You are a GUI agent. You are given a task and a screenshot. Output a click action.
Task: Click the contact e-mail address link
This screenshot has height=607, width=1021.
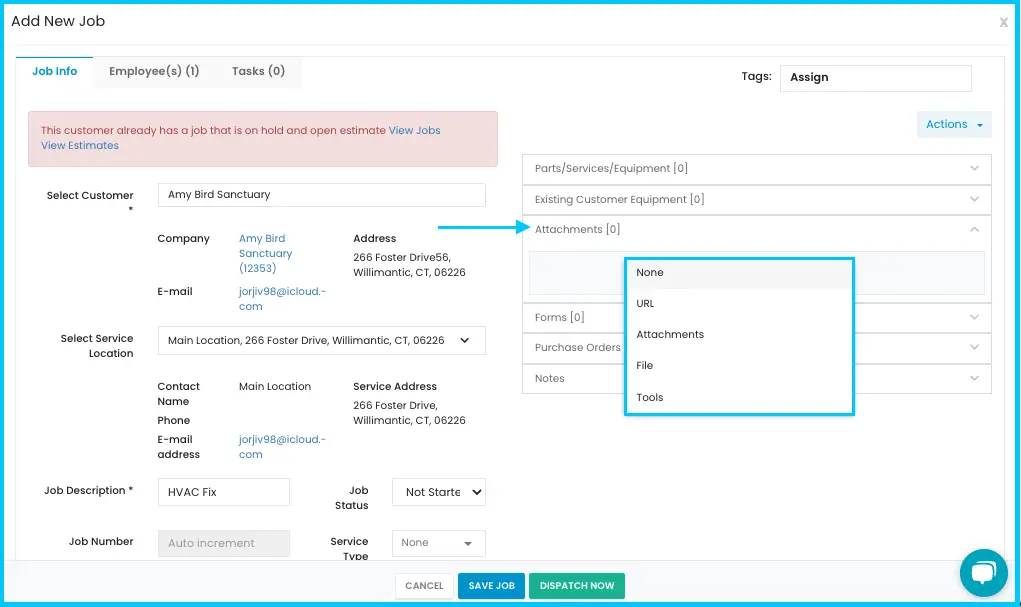click(x=282, y=447)
